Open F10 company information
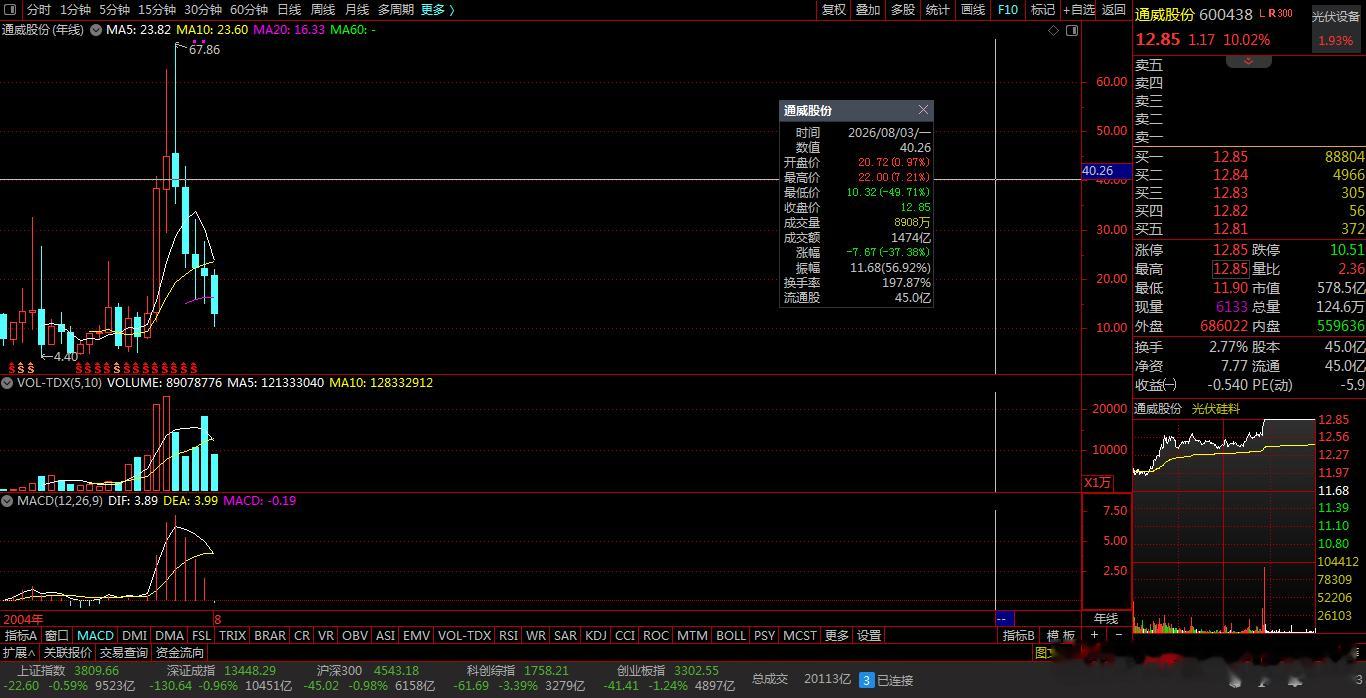Image resolution: width=1366 pixels, height=698 pixels. tap(1007, 9)
